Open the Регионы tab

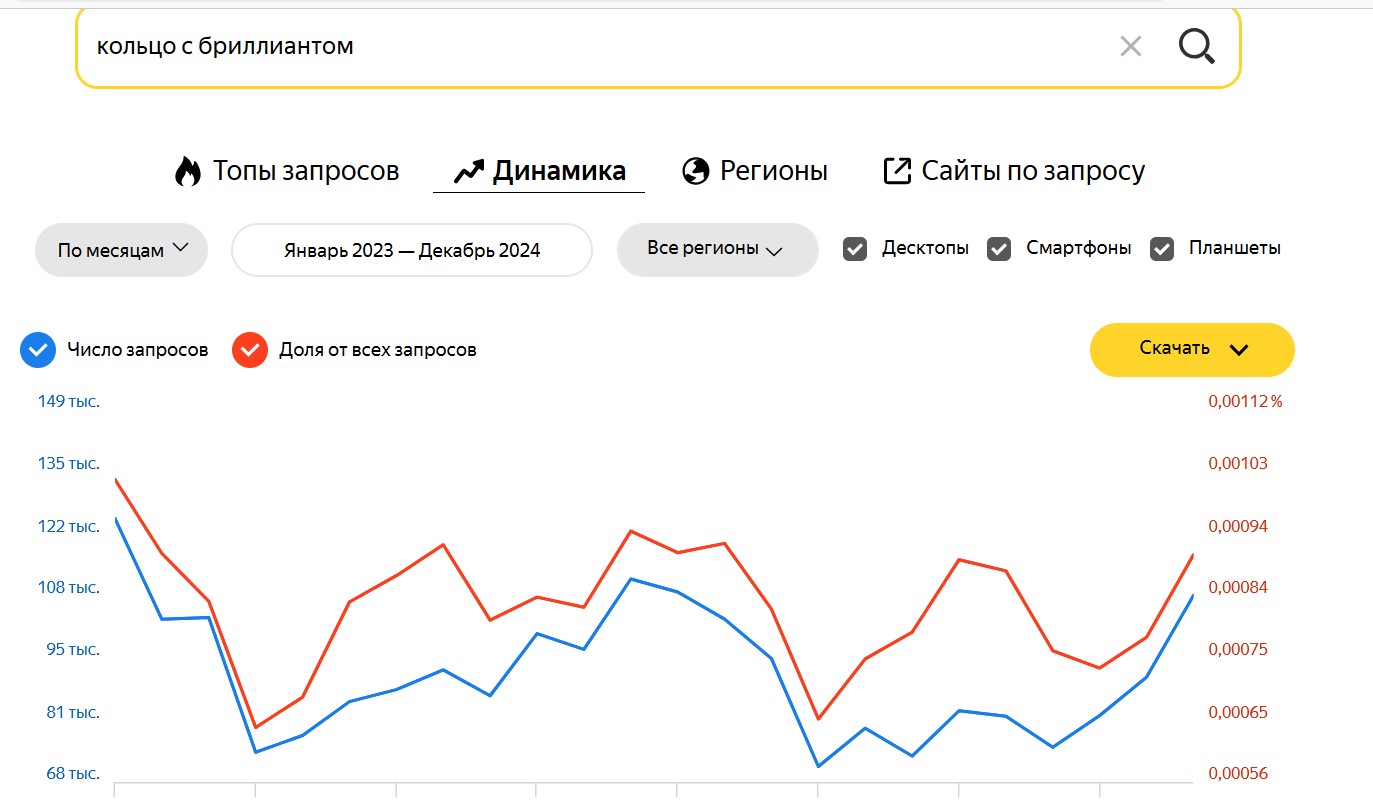[x=755, y=171]
